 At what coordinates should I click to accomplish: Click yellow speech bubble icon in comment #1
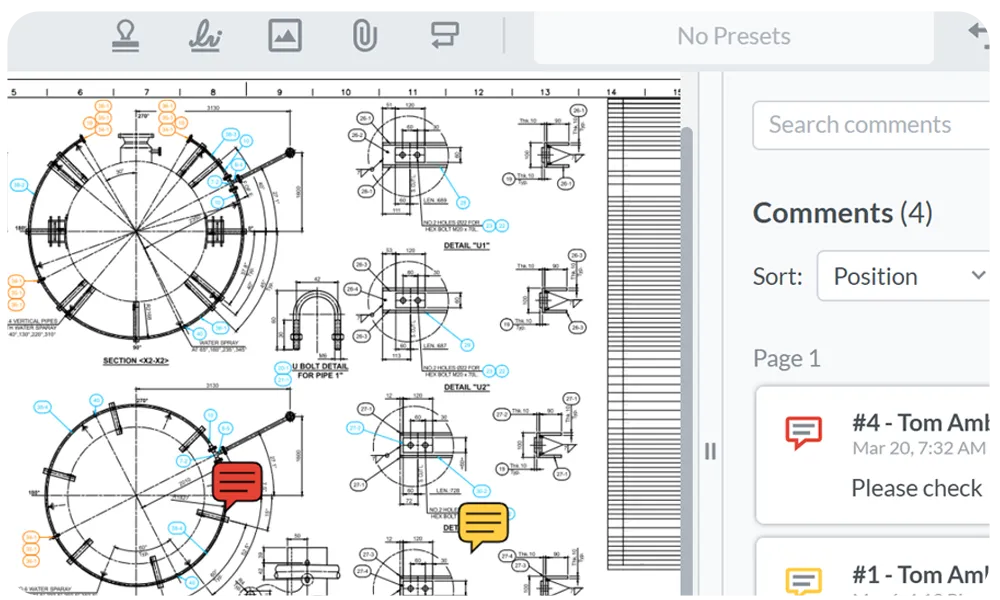tap(804, 582)
